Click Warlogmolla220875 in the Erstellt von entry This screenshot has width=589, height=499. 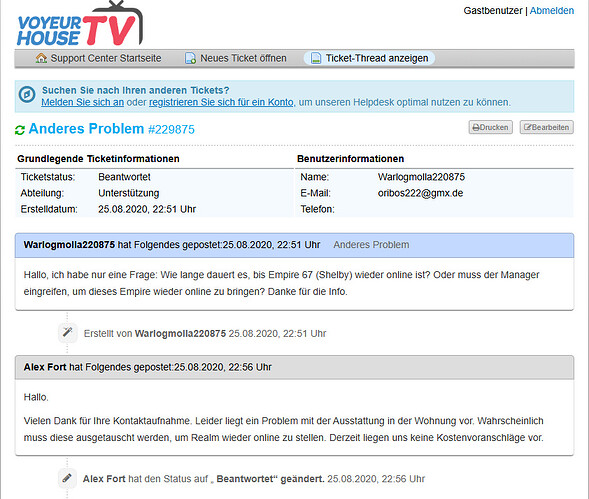pos(180,334)
